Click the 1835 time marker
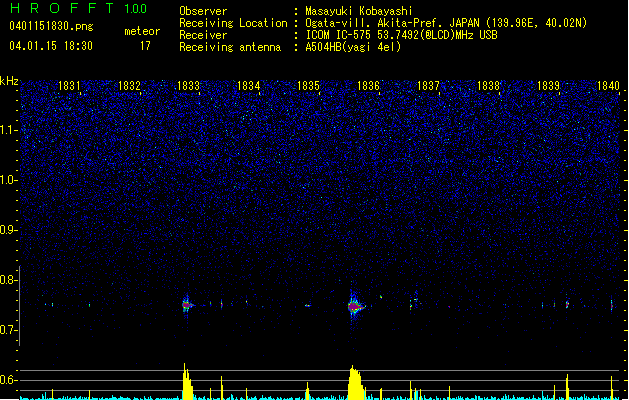The width and height of the screenshot is (629, 400). click(308, 86)
